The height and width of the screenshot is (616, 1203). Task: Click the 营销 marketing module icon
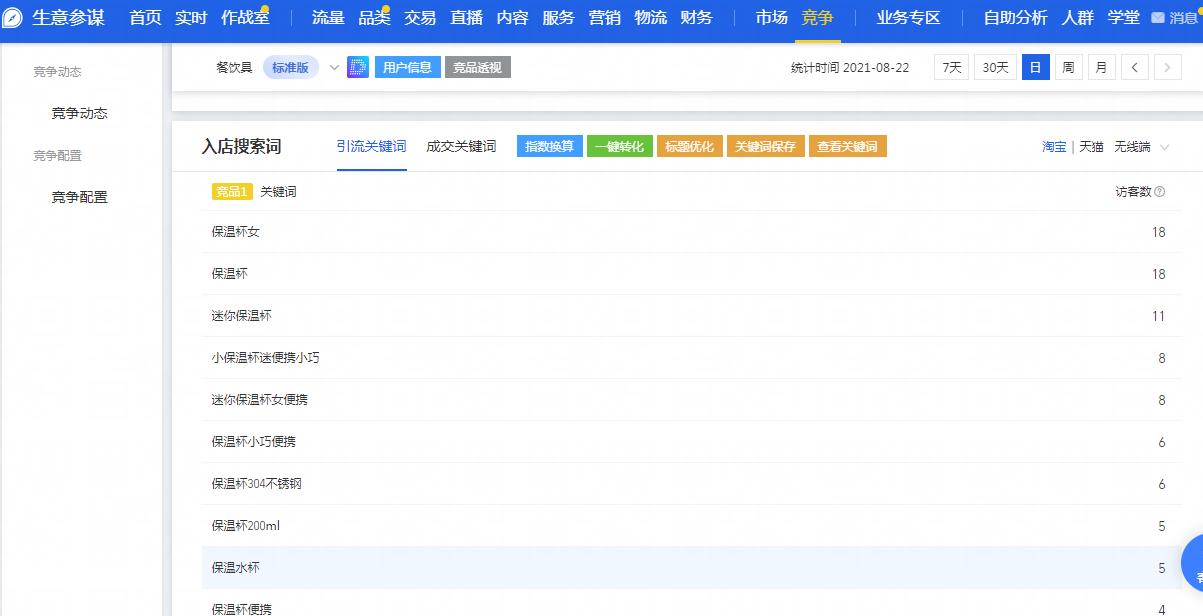pos(604,17)
